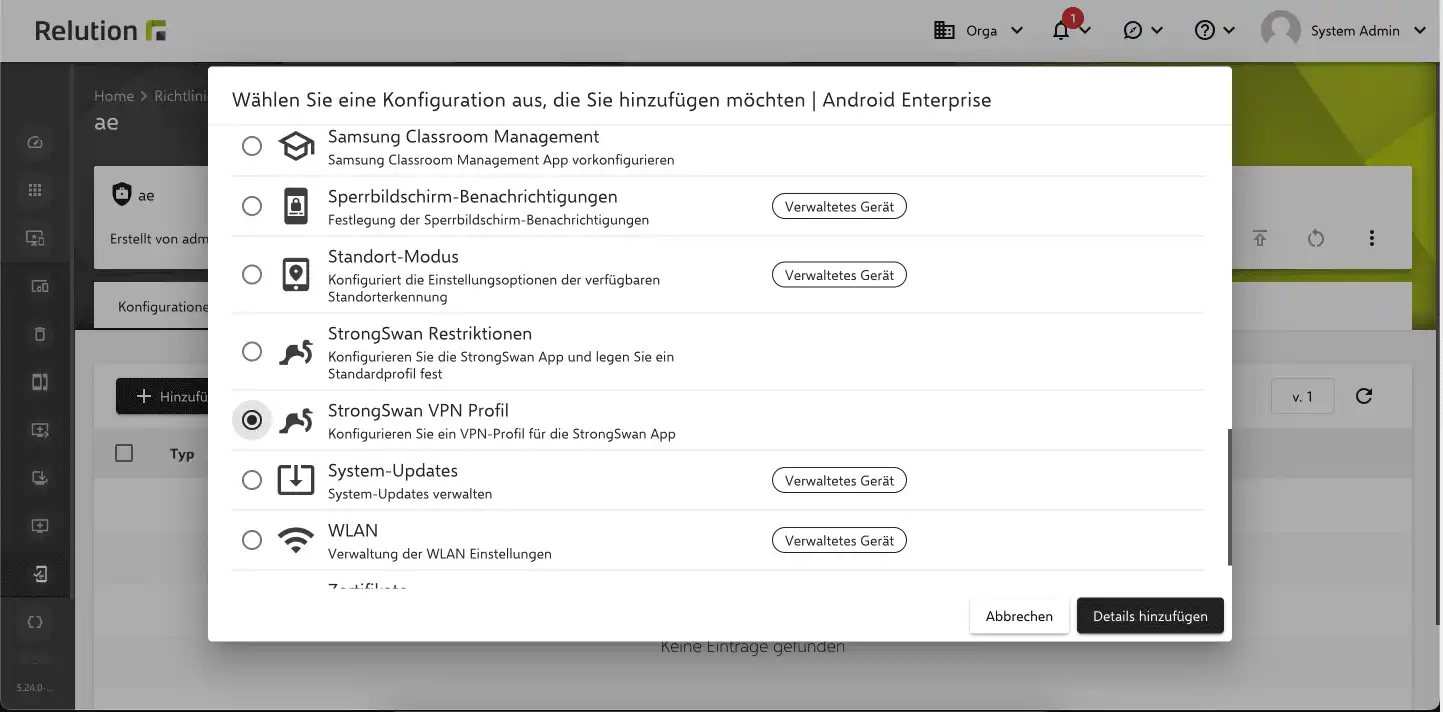Image resolution: width=1443 pixels, height=712 pixels.
Task: Open the three-dot more options menu
Action: pyautogui.click(x=1372, y=238)
